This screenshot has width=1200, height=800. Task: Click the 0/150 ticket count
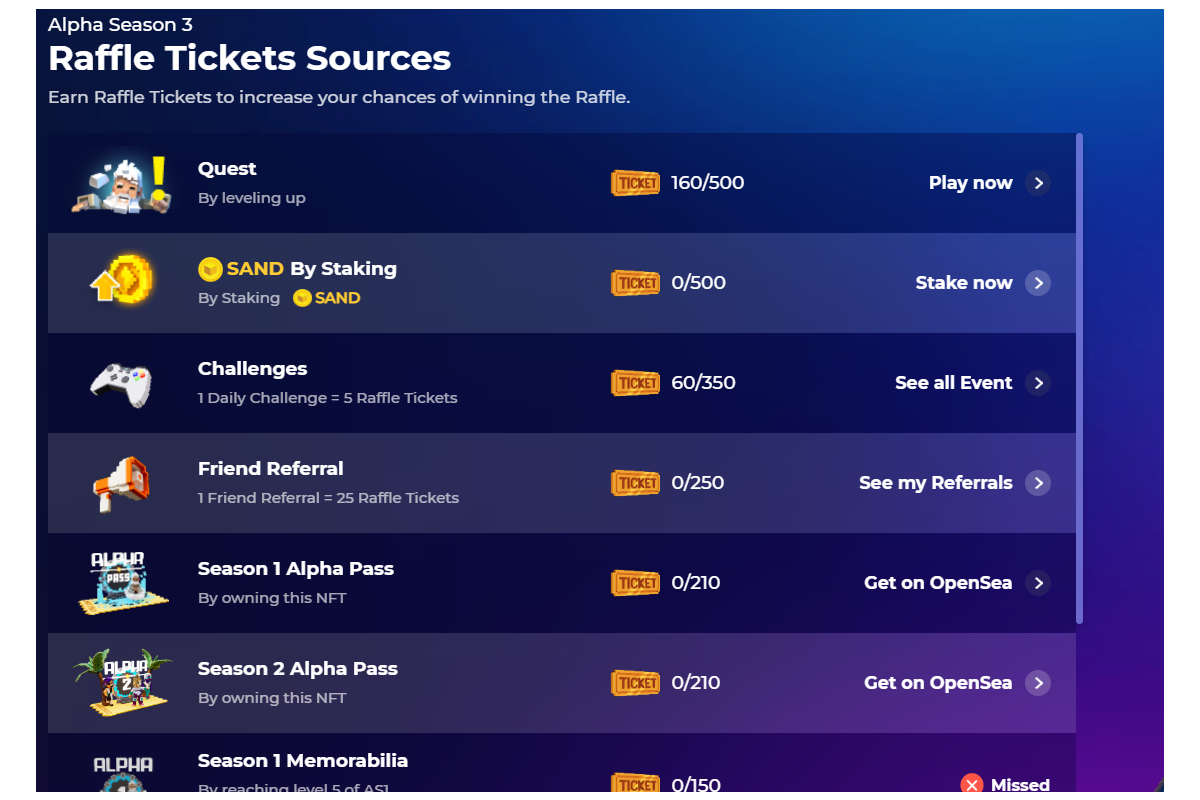(x=696, y=785)
